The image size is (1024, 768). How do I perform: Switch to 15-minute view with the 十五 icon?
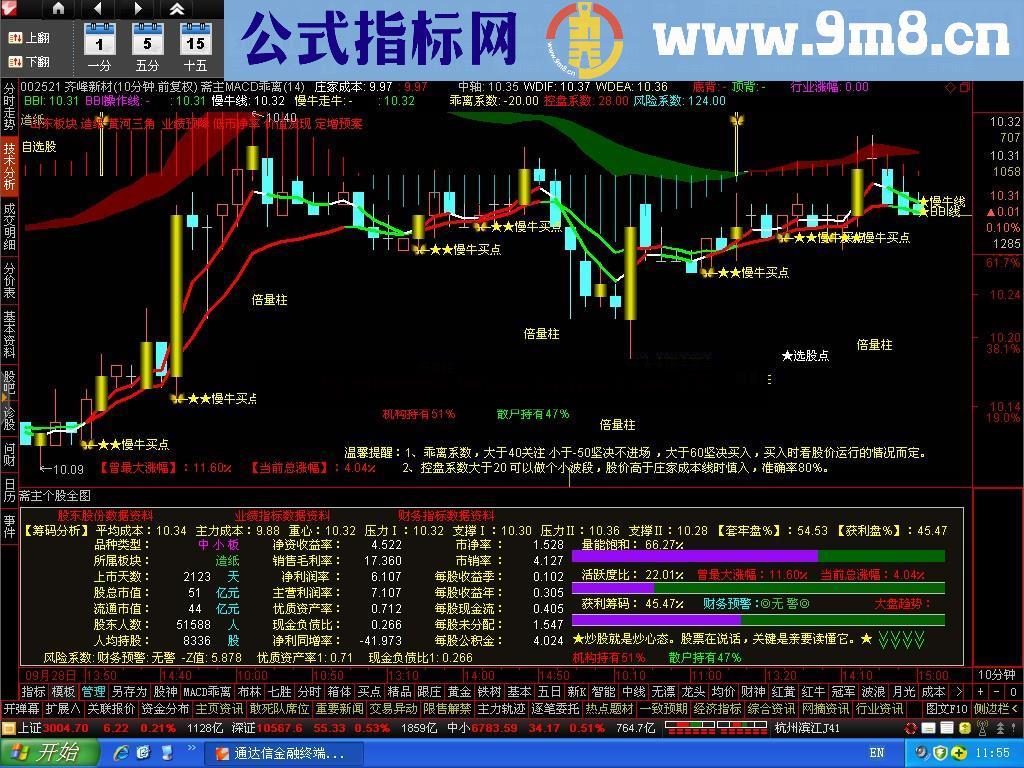(196, 40)
